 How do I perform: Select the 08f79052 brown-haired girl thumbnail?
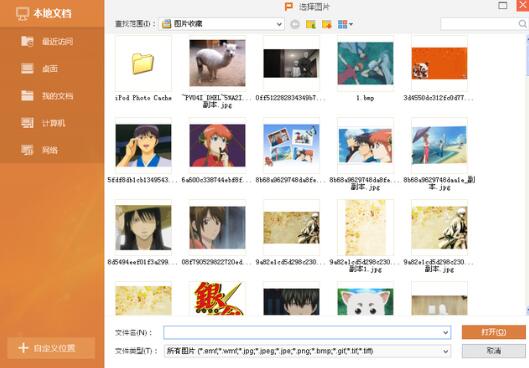point(217,228)
